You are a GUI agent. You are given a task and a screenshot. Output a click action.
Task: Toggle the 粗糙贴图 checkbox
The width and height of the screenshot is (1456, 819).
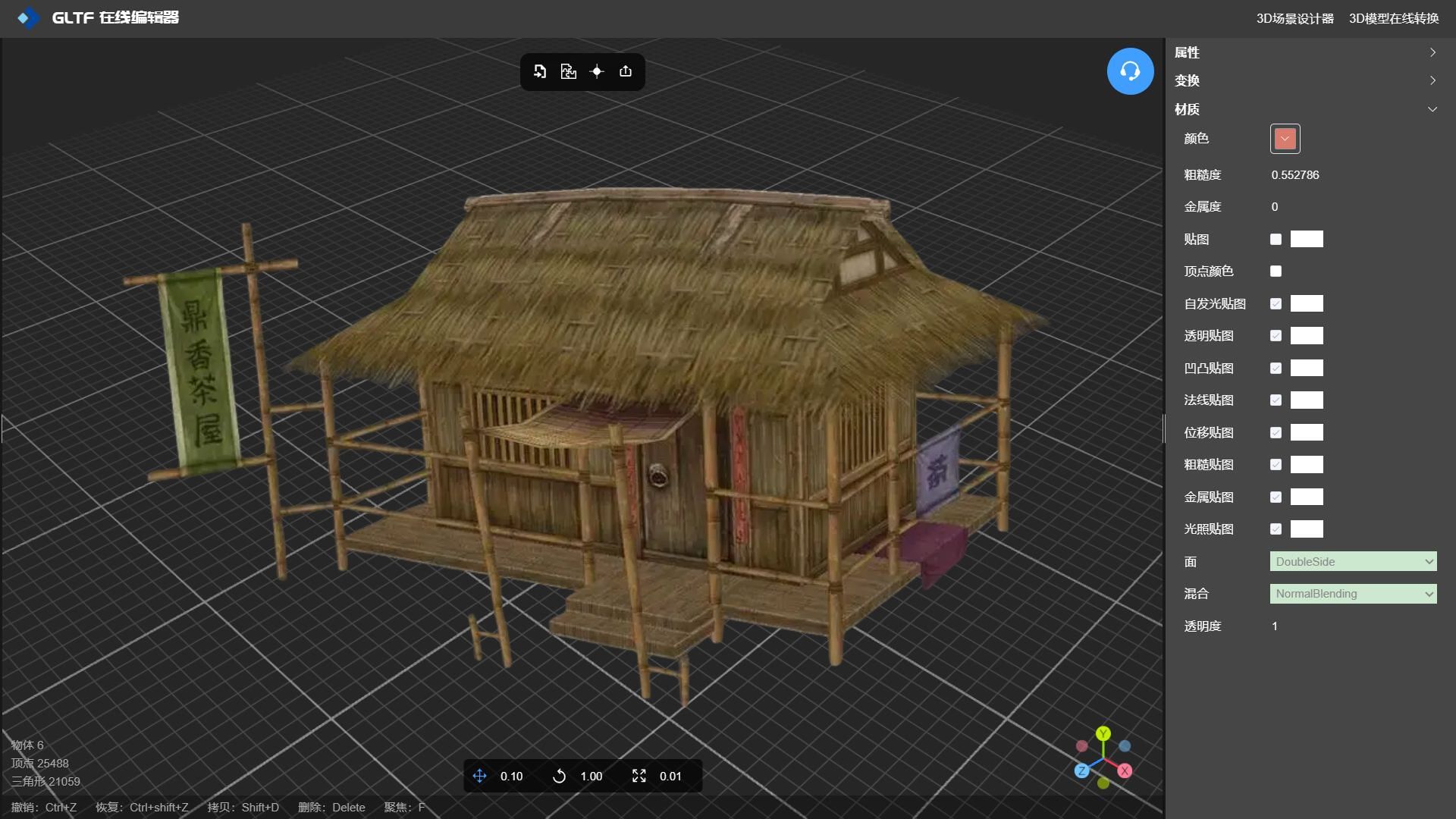tap(1276, 464)
